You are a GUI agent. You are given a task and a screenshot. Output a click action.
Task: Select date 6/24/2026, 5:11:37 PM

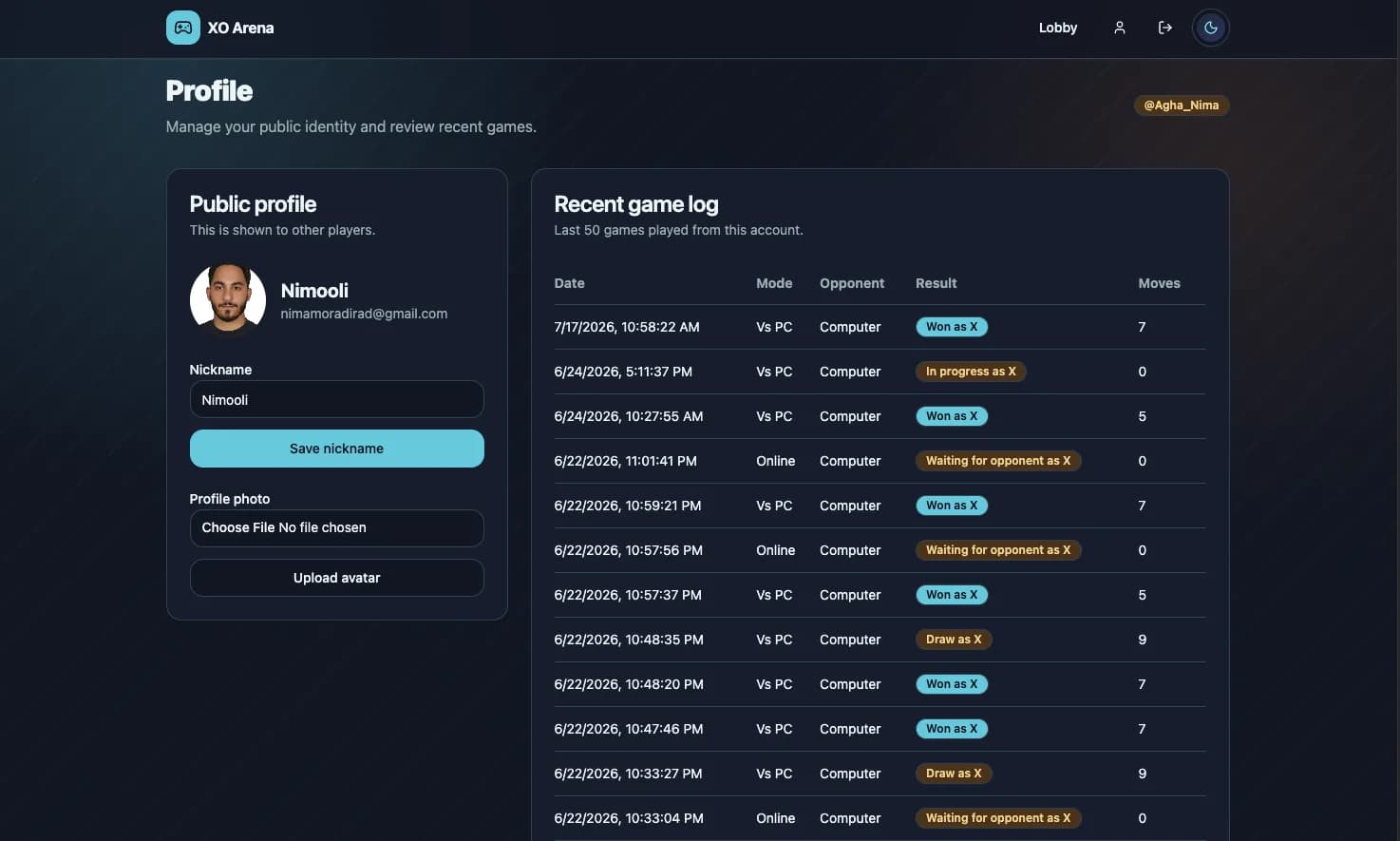point(623,372)
